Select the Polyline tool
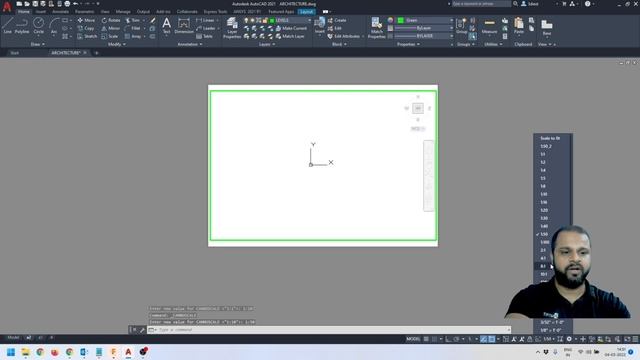640x360 pixels. (22, 26)
